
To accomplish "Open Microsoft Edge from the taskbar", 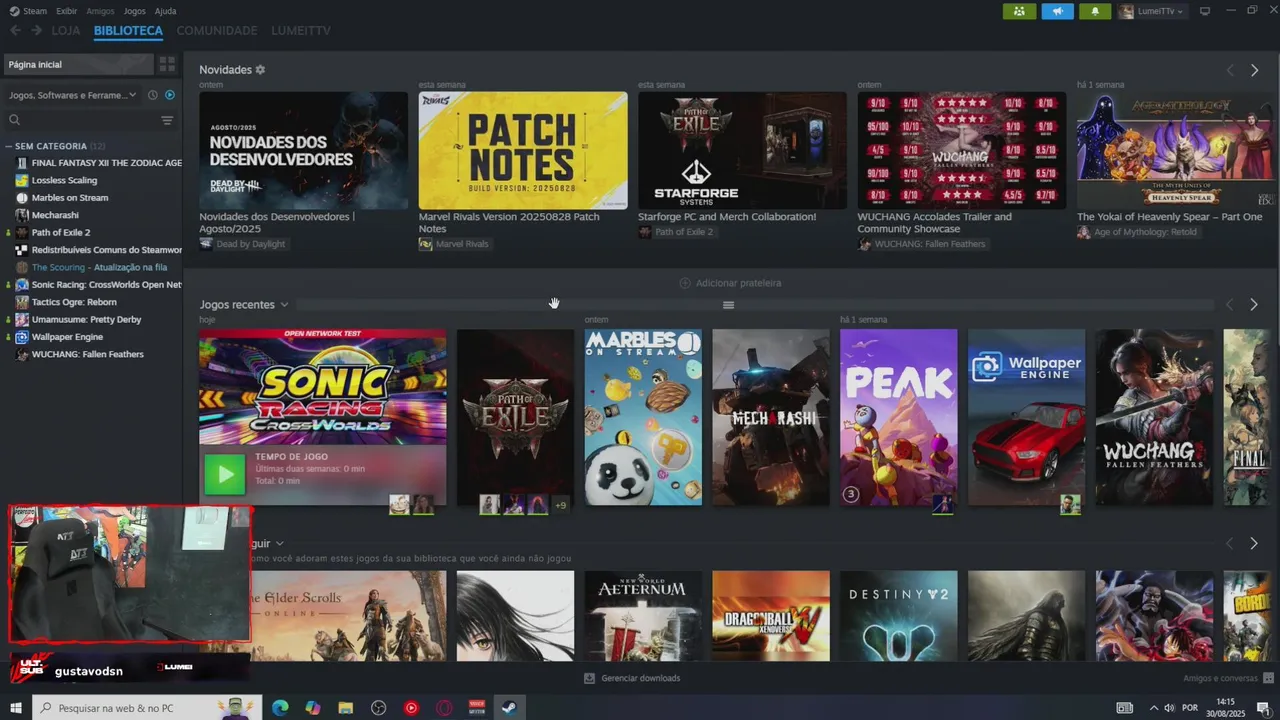I will click(279, 708).
